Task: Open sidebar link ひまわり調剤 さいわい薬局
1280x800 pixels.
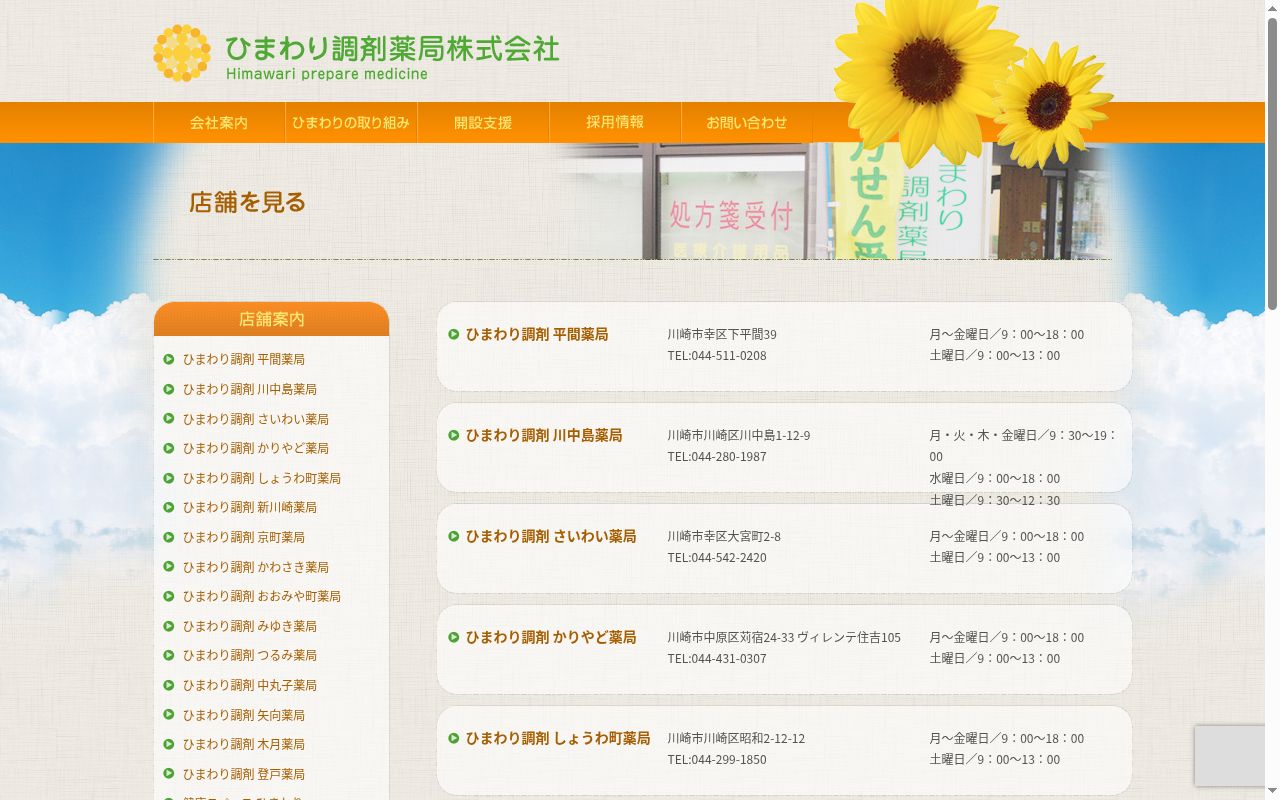Action: (x=255, y=419)
